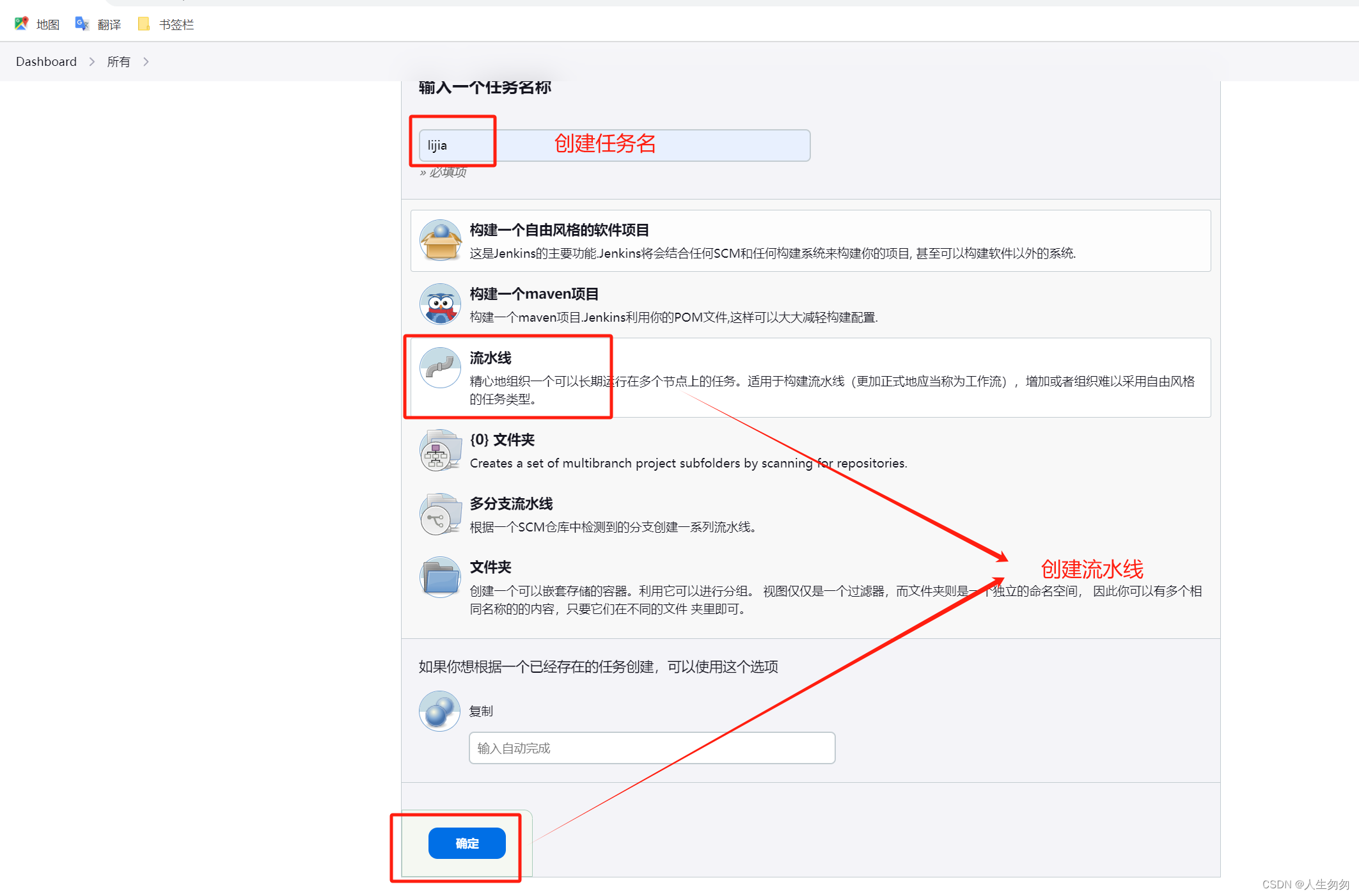The image size is (1359, 896).
Task: Click folder description 创建一个可以嵌套存储的容器
Action: [x=836, y=600]
